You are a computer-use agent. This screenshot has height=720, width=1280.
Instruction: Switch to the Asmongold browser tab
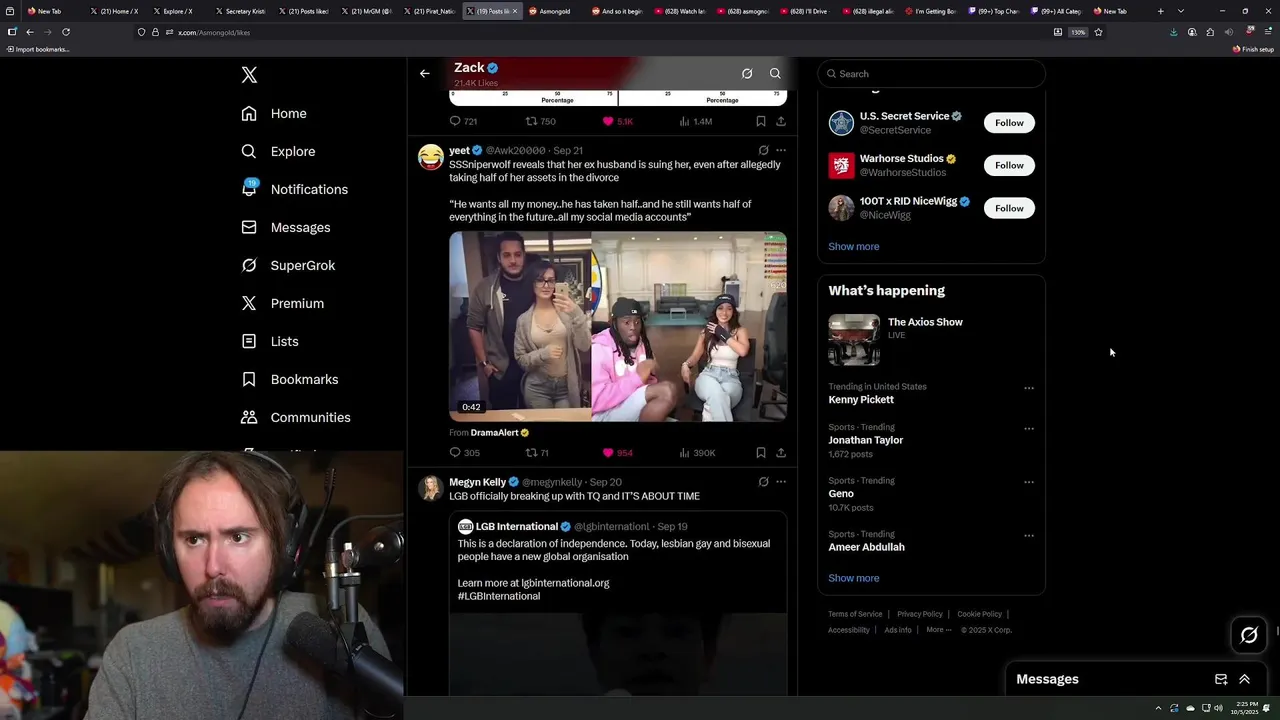[554, 11]
